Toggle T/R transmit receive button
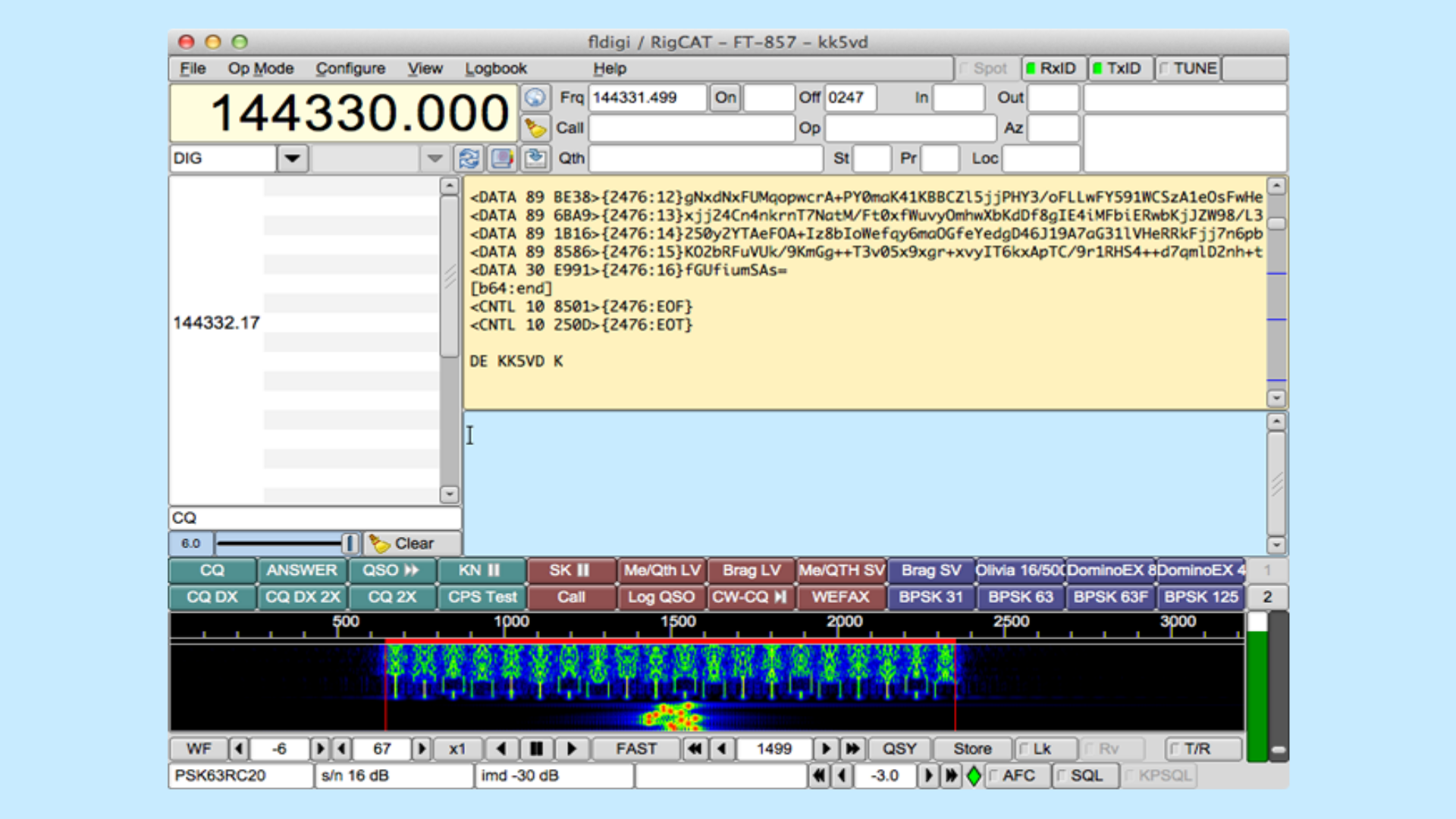Viewport: 1456px width, 819px height. [x=1203, y=749]
